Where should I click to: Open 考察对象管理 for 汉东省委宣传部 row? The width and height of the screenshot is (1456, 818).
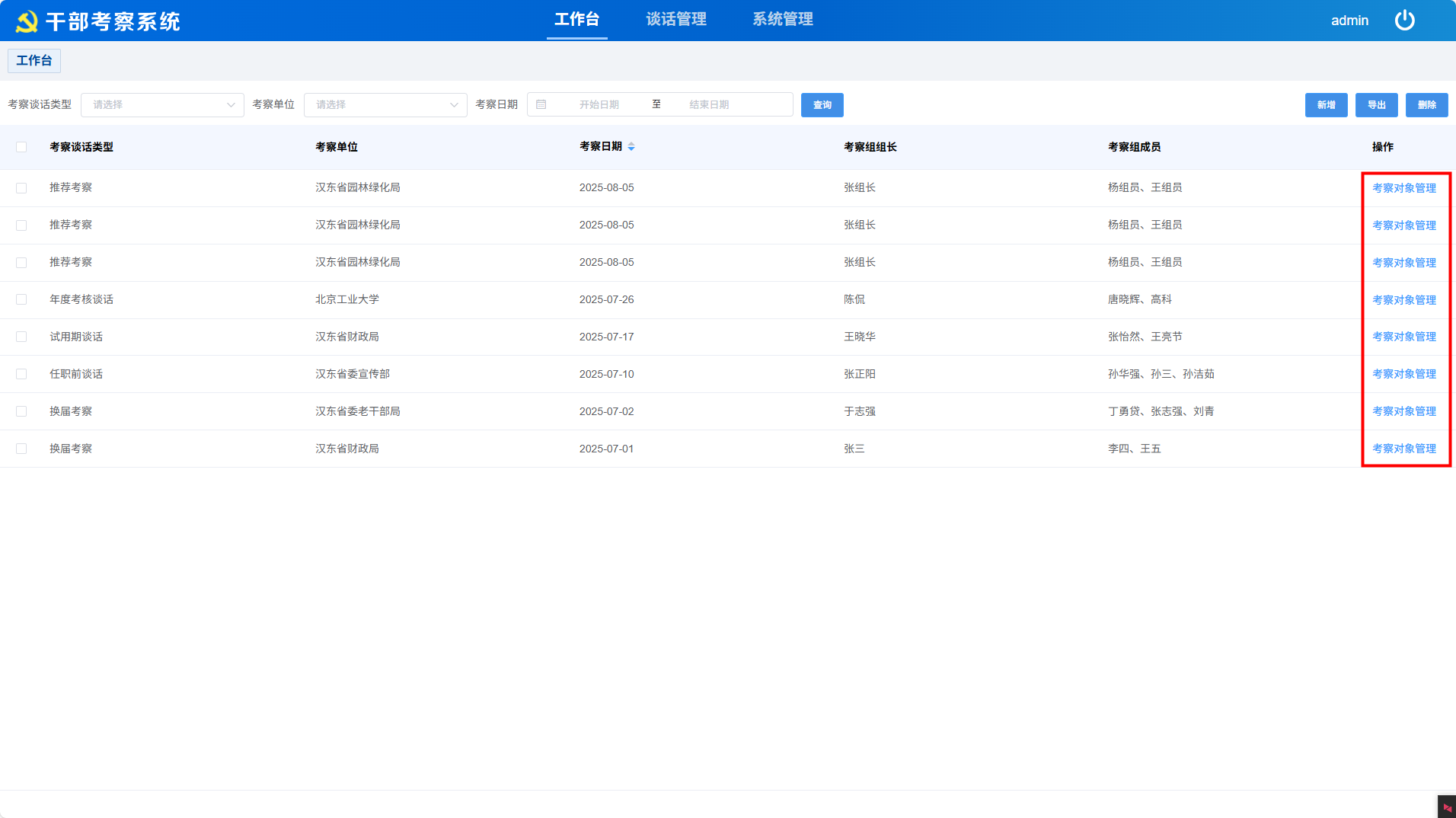pyautogui.click(x=1403, y=374)
